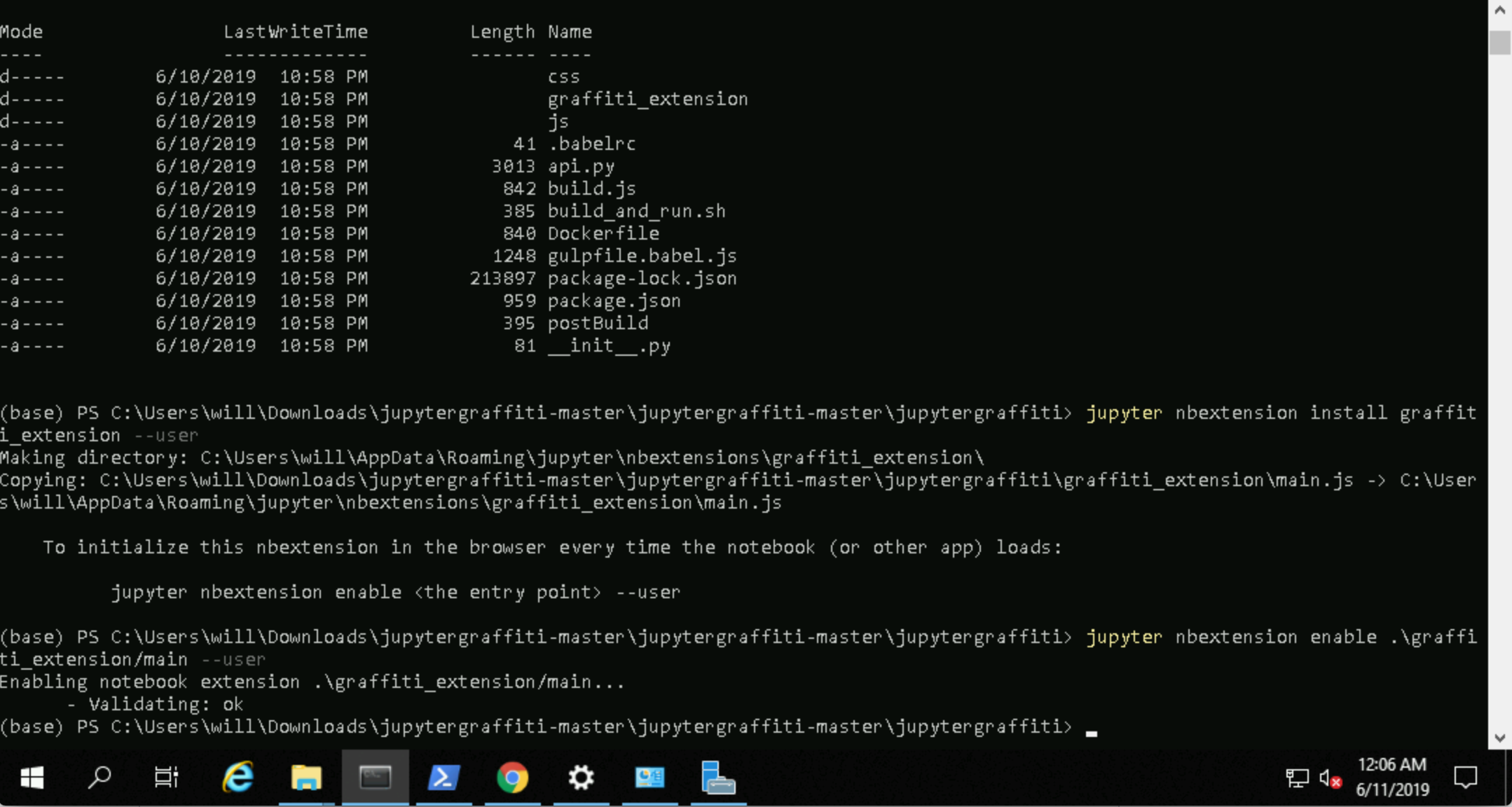
Task: Click the taskbar search magnifier icon
Action: point(99,778)
